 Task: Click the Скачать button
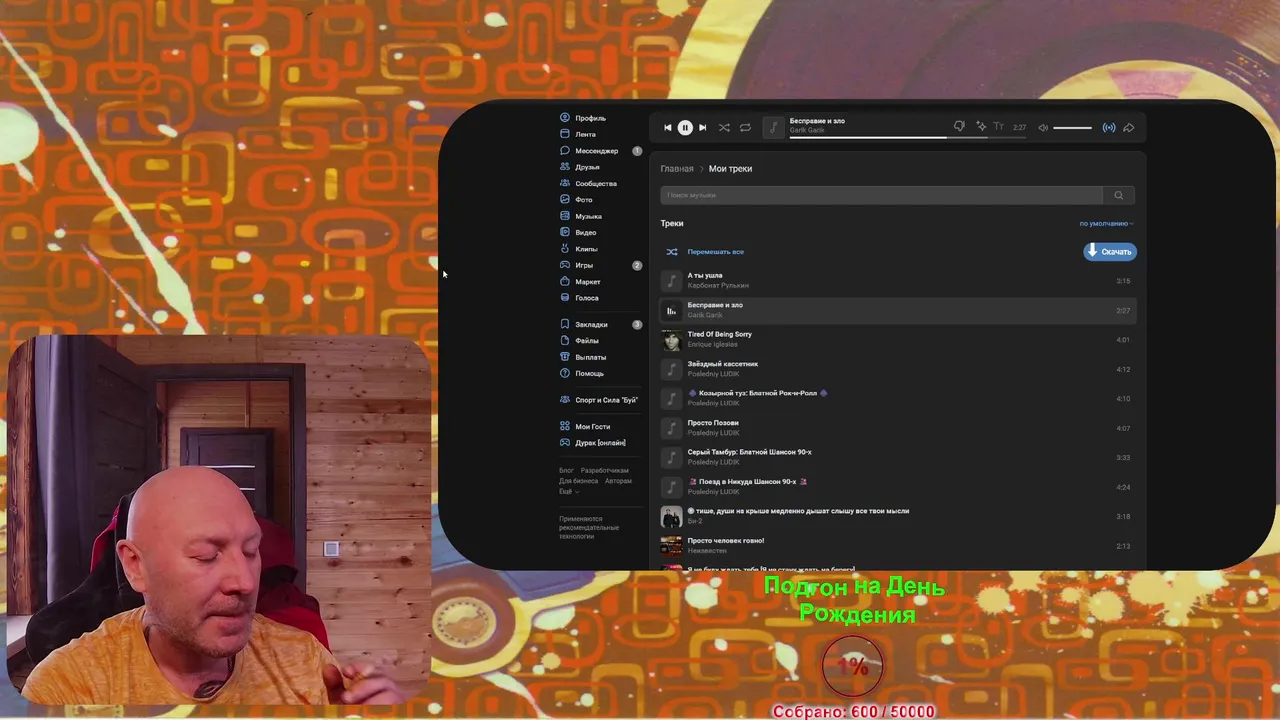[1110, 252]
